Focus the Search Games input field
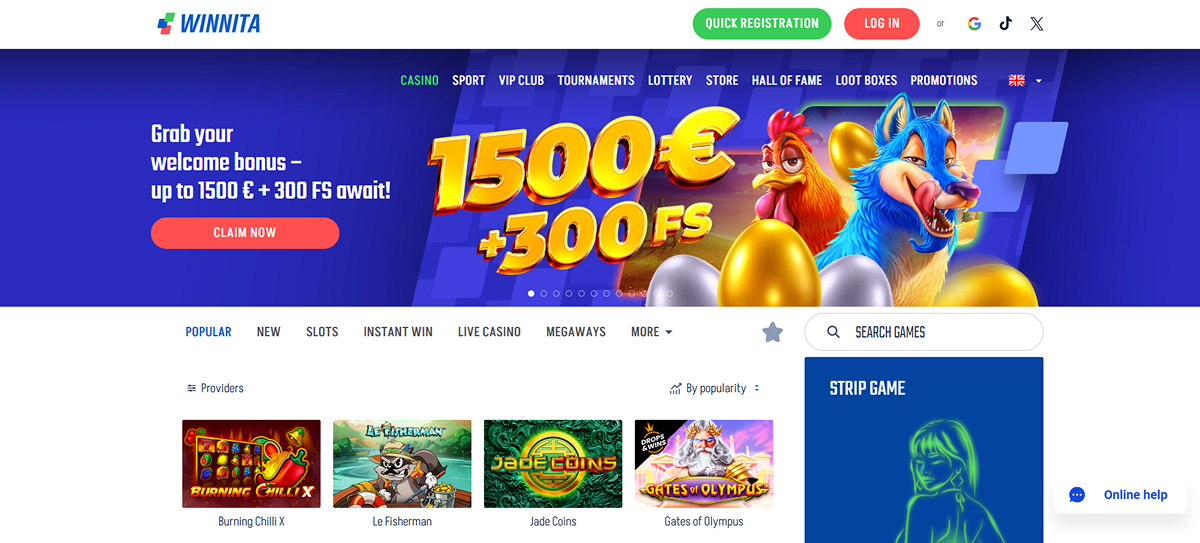 924,332
